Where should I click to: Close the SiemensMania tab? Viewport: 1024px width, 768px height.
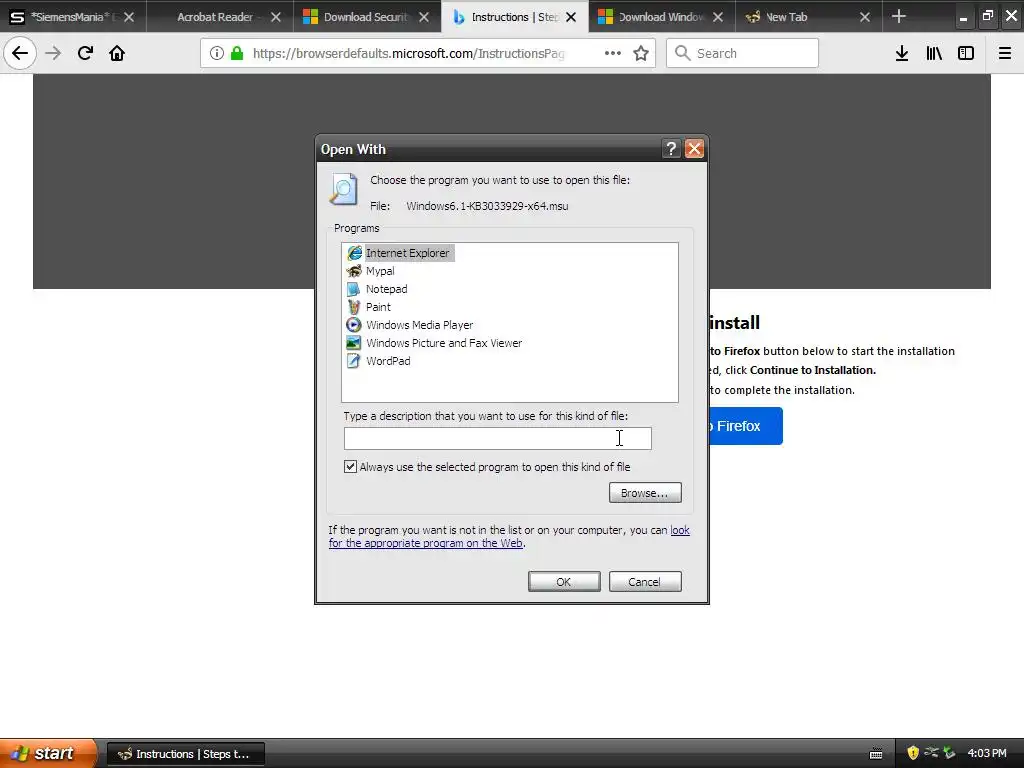coord(129,17)
